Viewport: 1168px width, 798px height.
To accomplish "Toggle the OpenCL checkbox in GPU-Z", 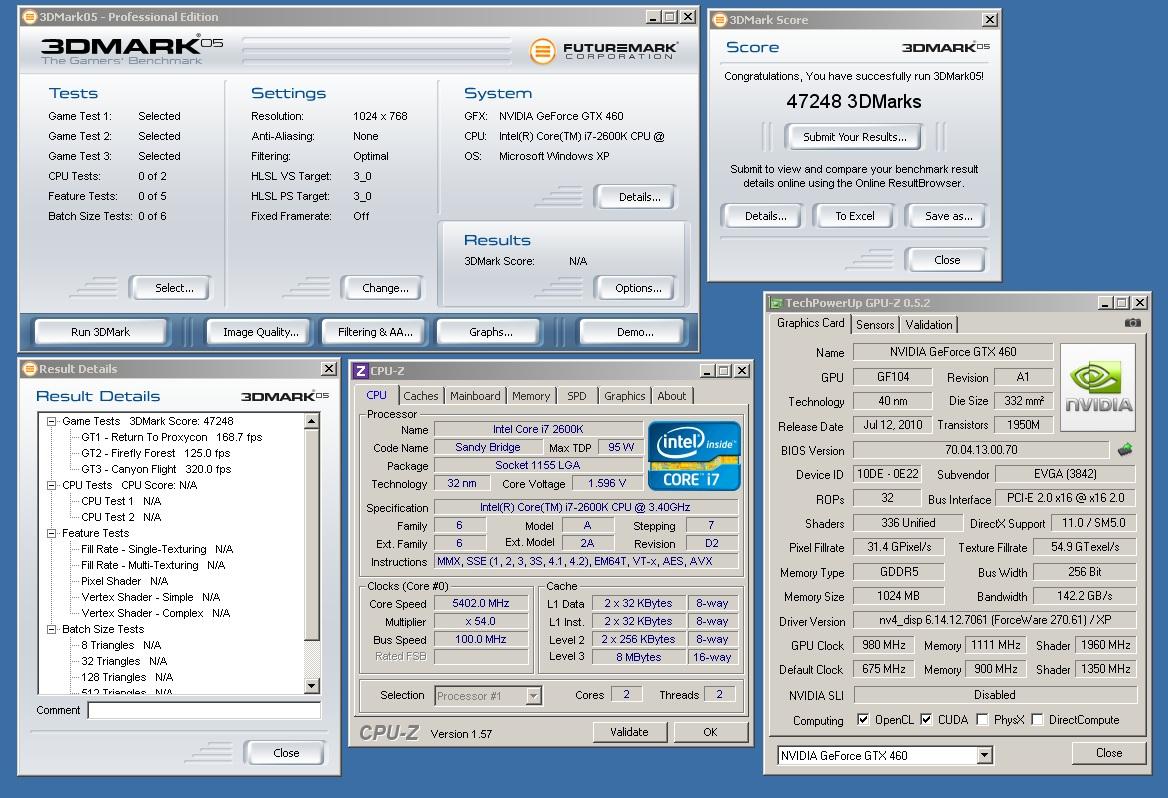I will coord(863,720).
